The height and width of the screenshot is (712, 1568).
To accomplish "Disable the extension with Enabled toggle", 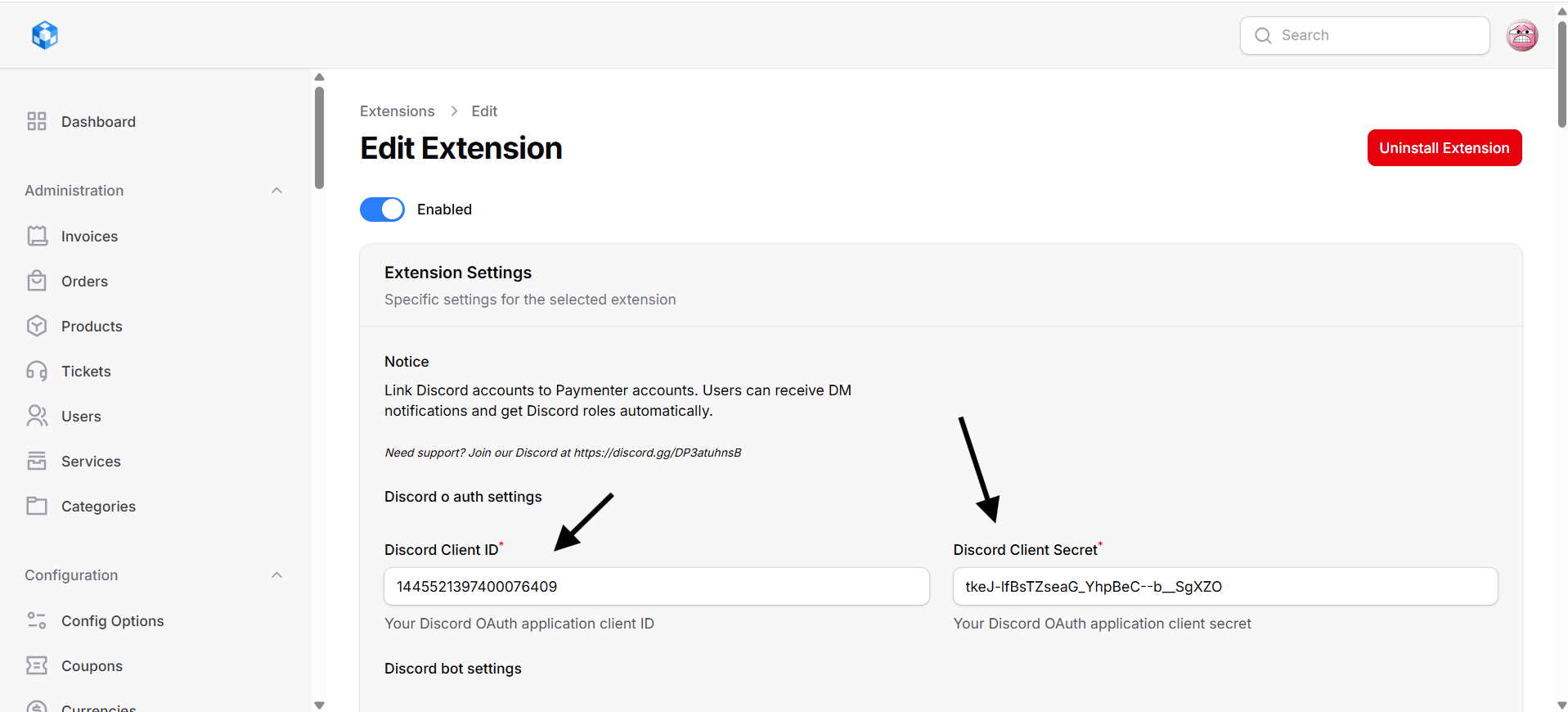I will coord(382,210).
